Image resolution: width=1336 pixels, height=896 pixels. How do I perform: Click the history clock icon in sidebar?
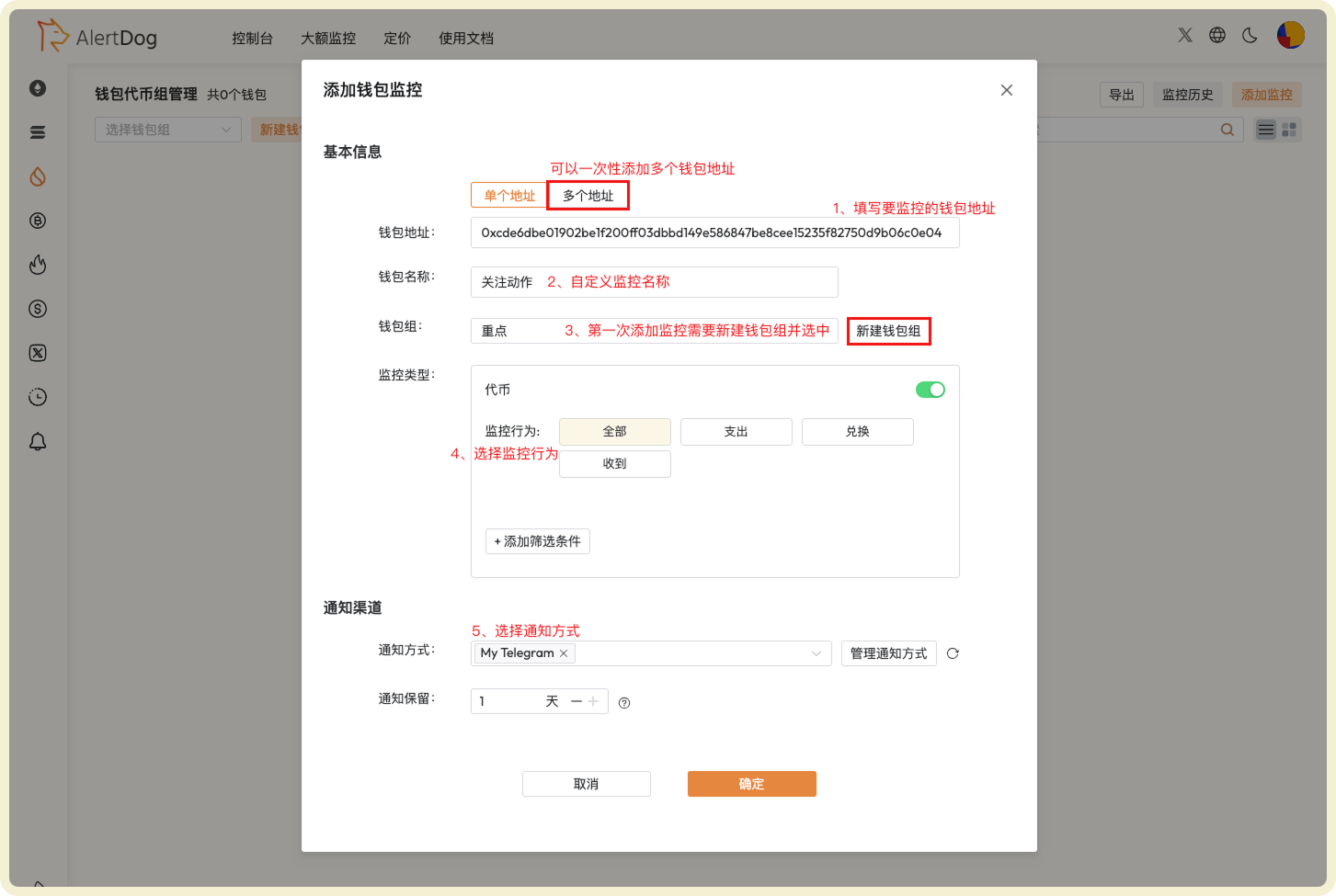pos(38,396)
